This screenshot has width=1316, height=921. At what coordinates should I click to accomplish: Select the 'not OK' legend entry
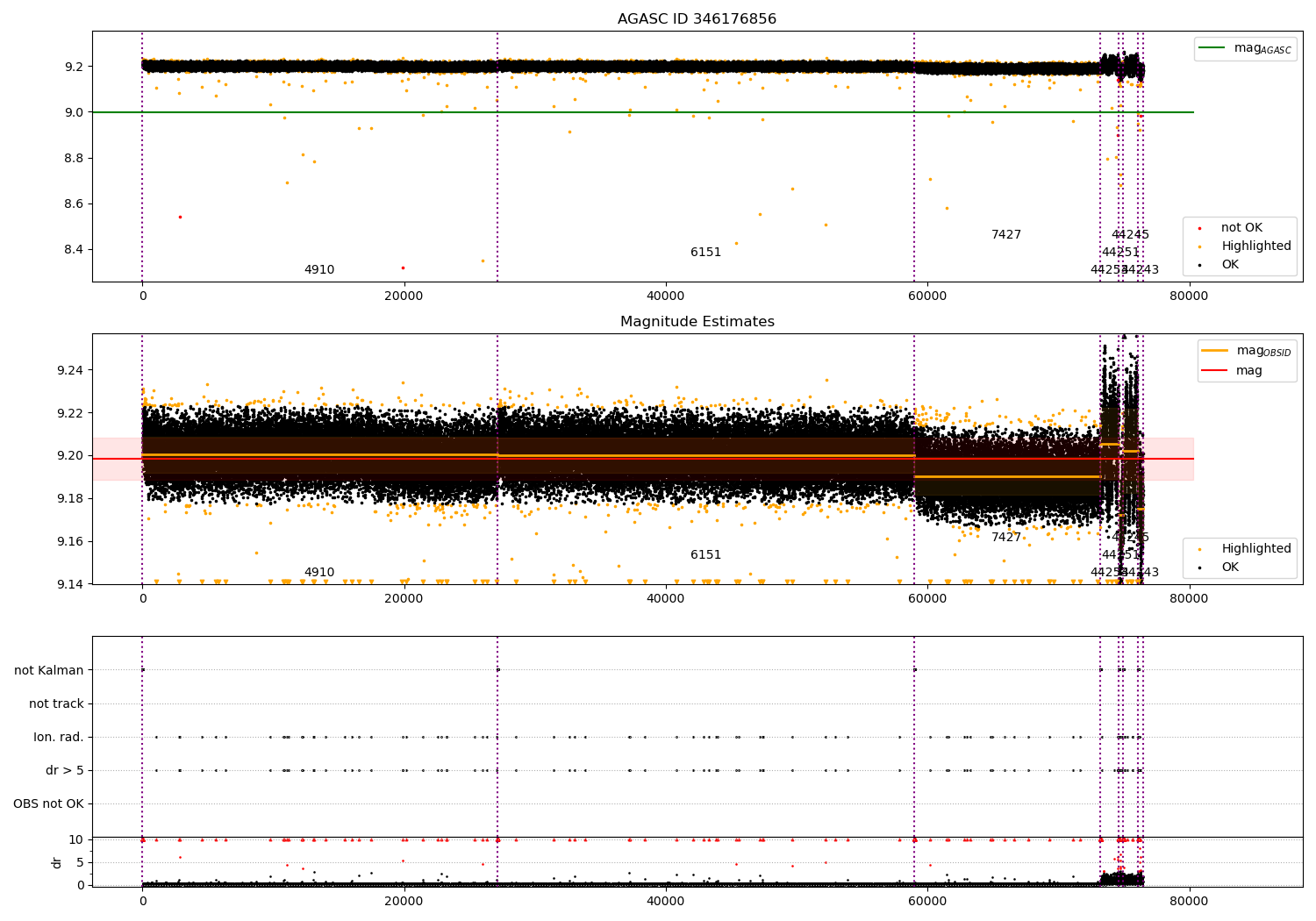(x=1241, y=228)
